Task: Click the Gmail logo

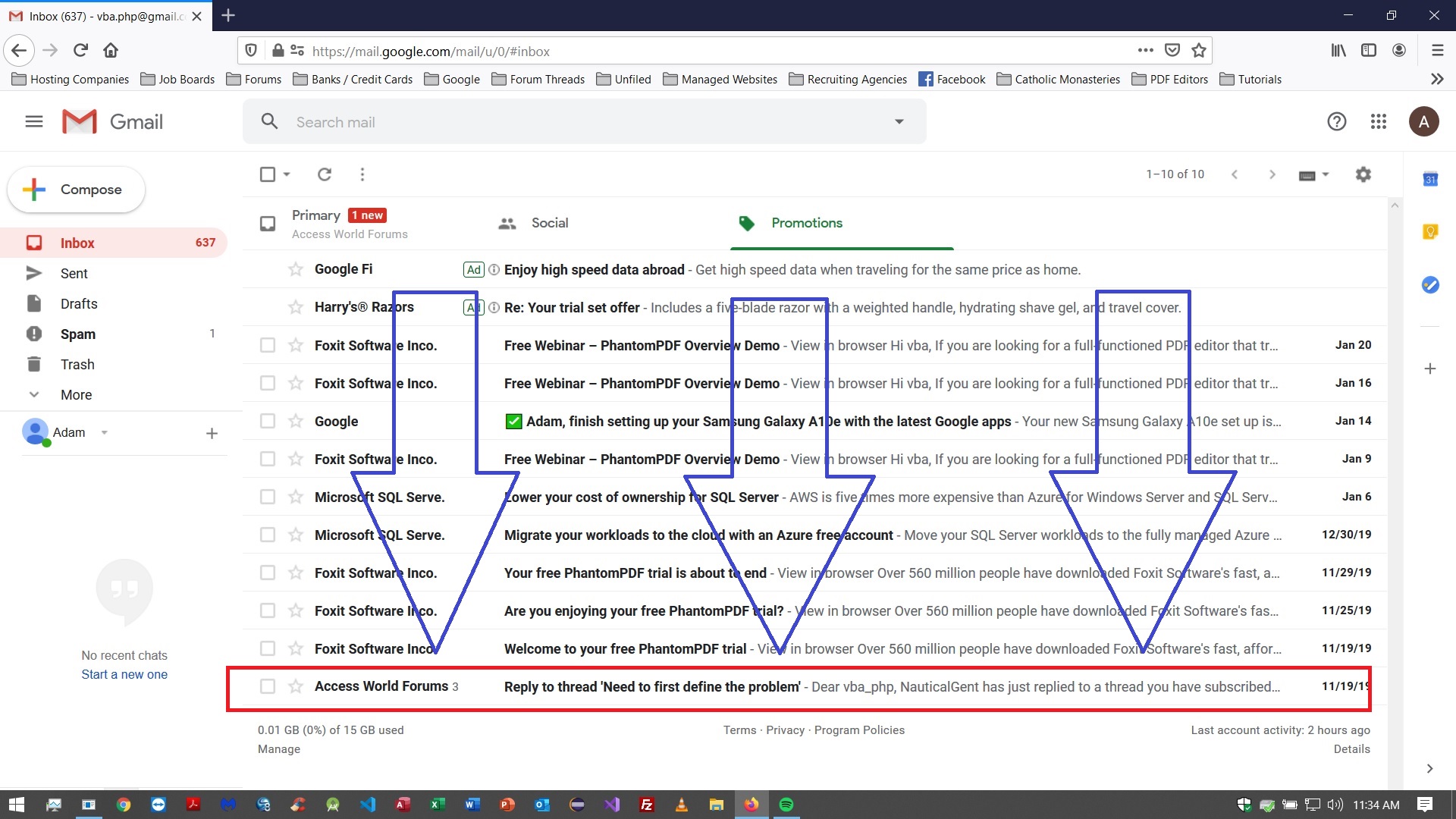Action: click(112, 121)
